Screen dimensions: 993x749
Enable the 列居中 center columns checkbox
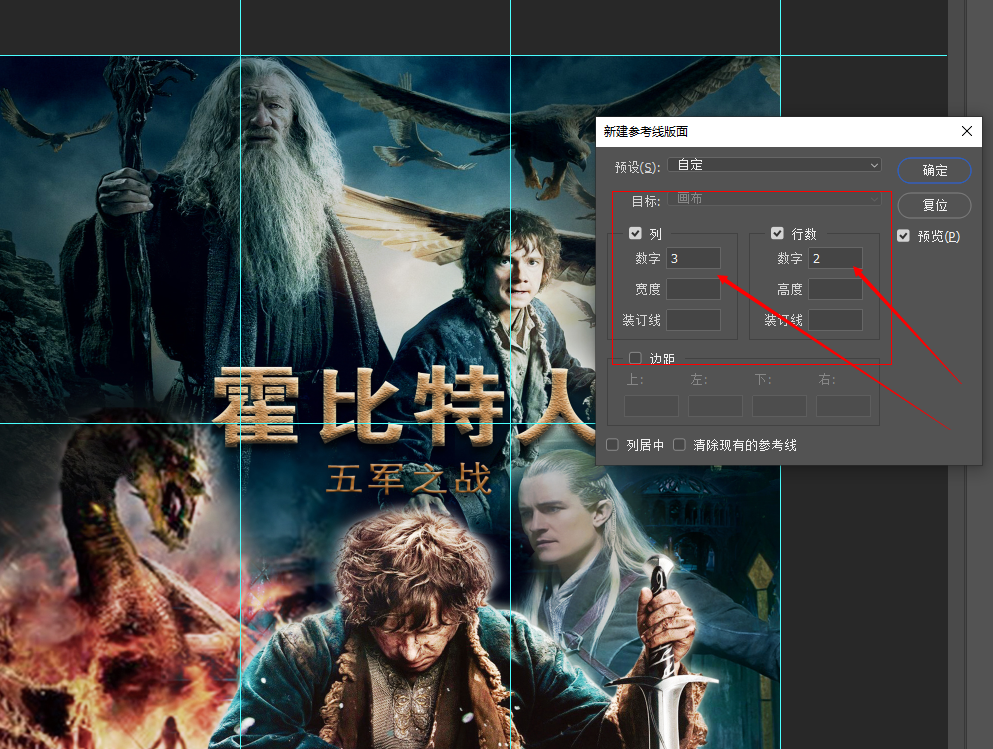612,445
